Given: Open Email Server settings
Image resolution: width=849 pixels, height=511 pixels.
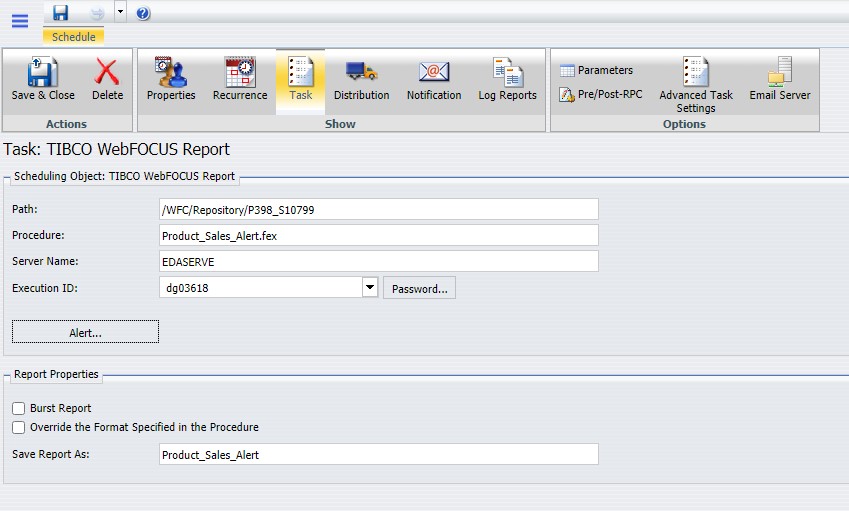Looking at the screenshot, I should click(x=780, y=80).
